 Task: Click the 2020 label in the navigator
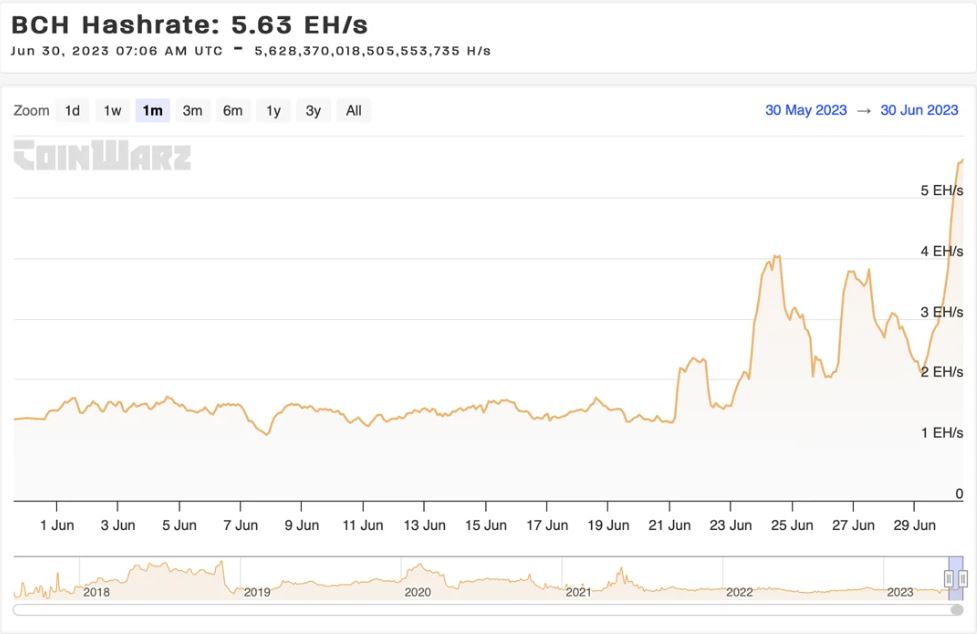(417, 592)
